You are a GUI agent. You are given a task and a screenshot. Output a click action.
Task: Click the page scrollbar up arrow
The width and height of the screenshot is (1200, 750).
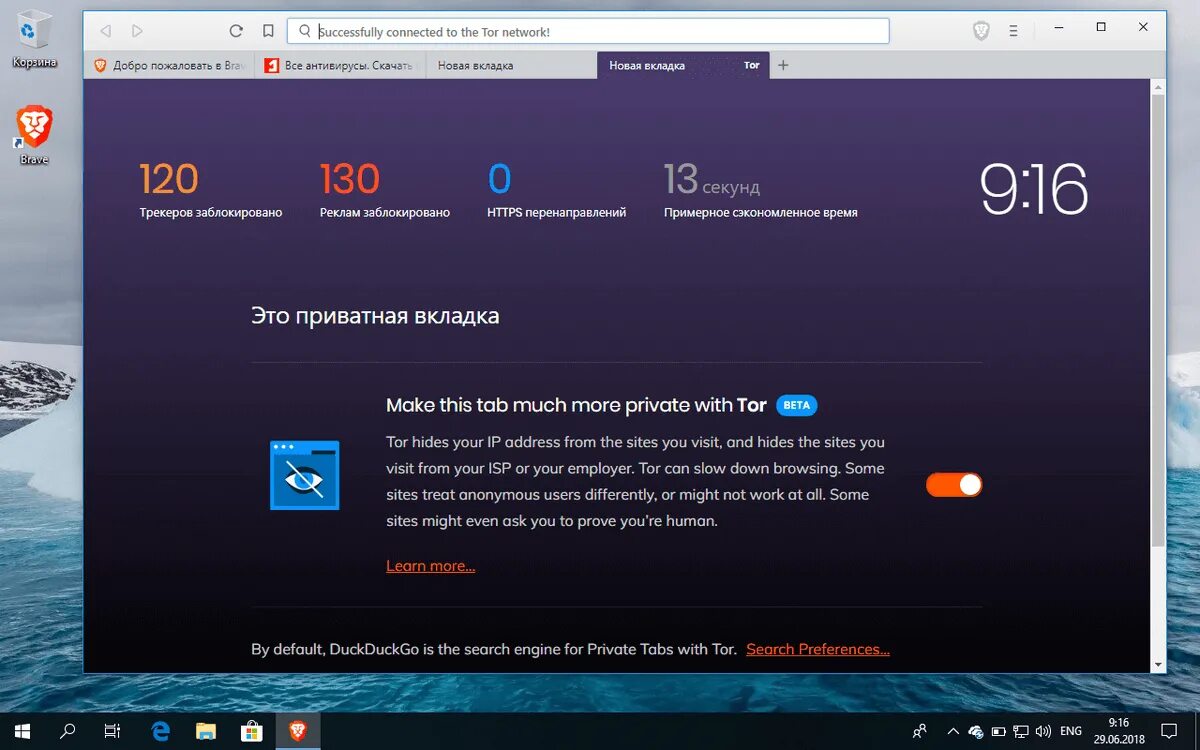click(1159, 88)
